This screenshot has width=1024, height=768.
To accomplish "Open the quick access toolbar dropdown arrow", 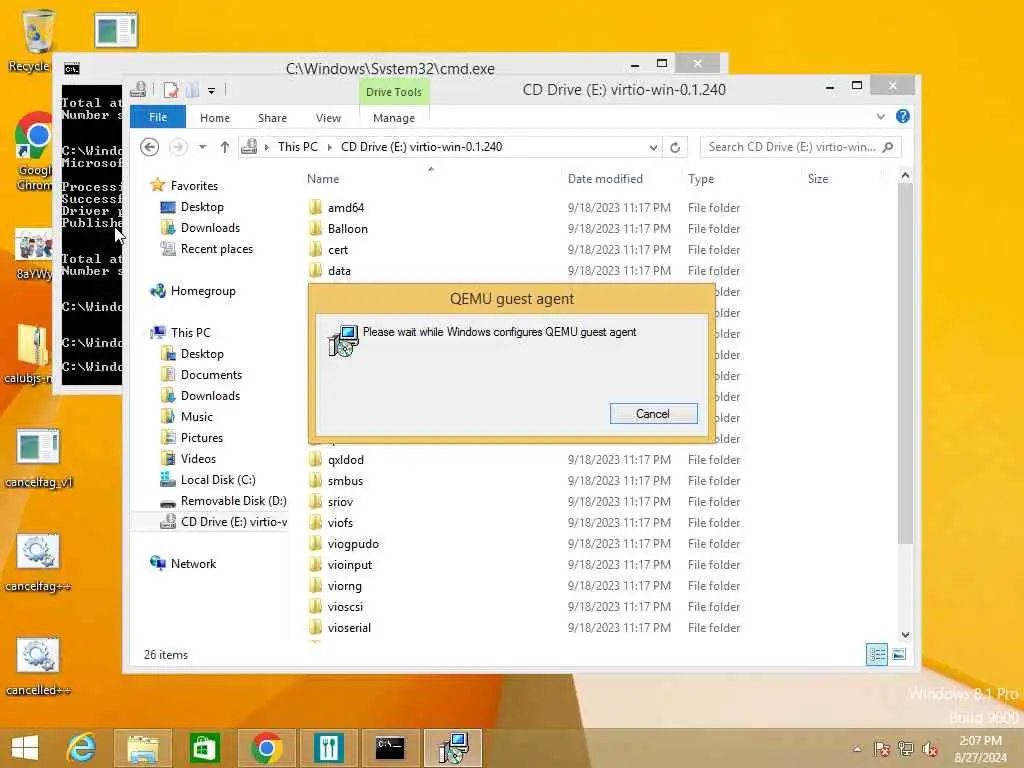I will coord(212,90).
